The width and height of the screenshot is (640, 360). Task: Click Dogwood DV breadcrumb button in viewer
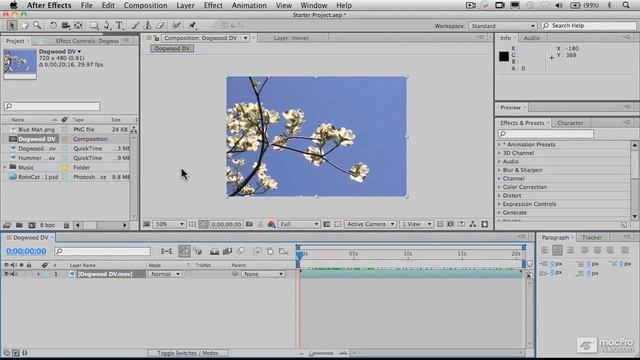[x=172, y=49]
